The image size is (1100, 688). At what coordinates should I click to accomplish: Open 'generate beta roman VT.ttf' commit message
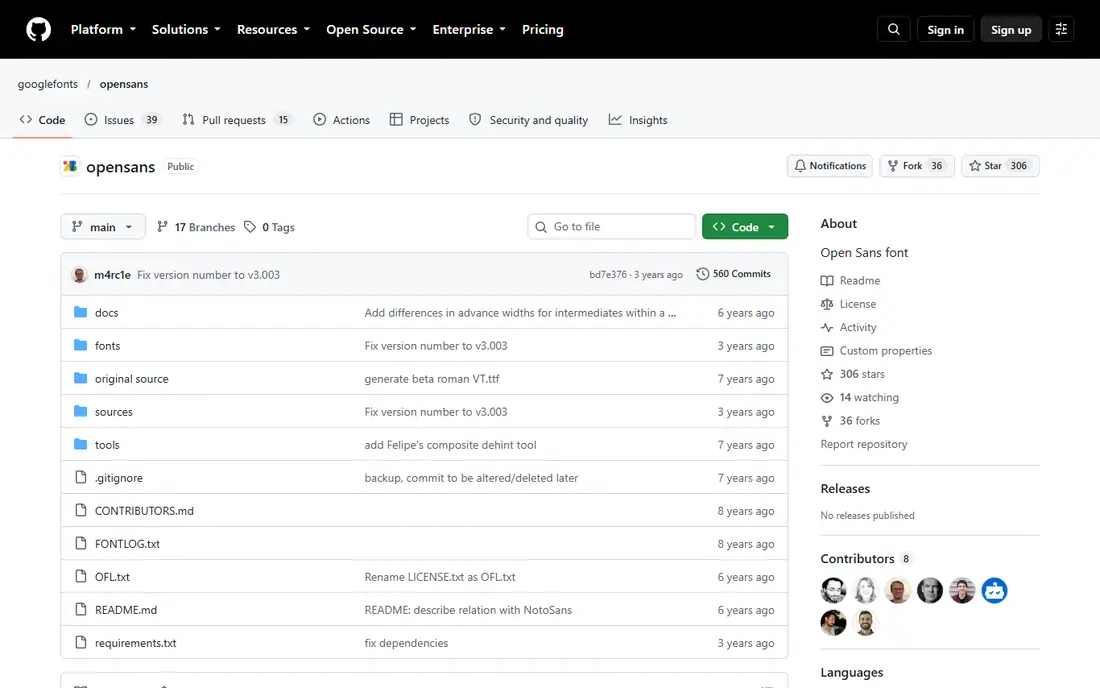tap(432, 379)
